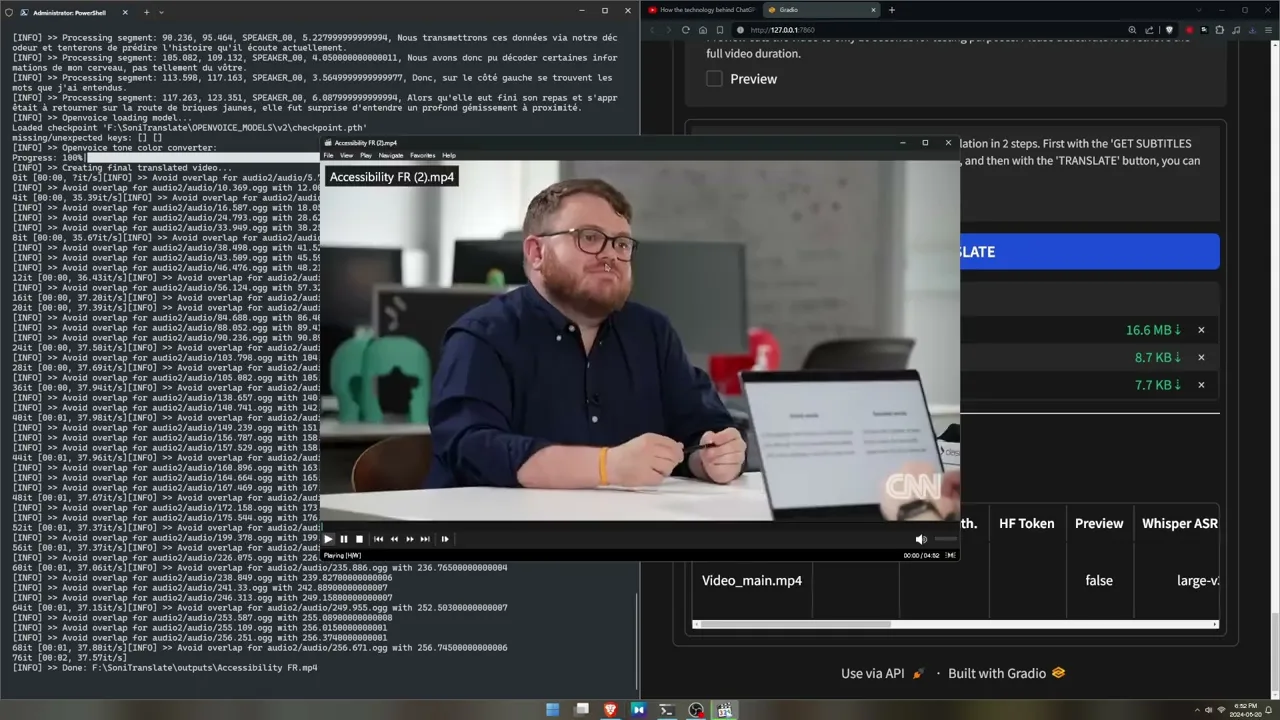Click the zoom magnifier icon in the address bar

click(1134, 30)
